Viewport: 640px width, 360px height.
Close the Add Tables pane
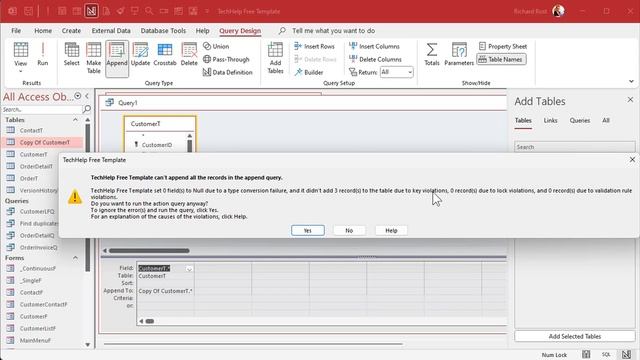[x=630, y=100]
